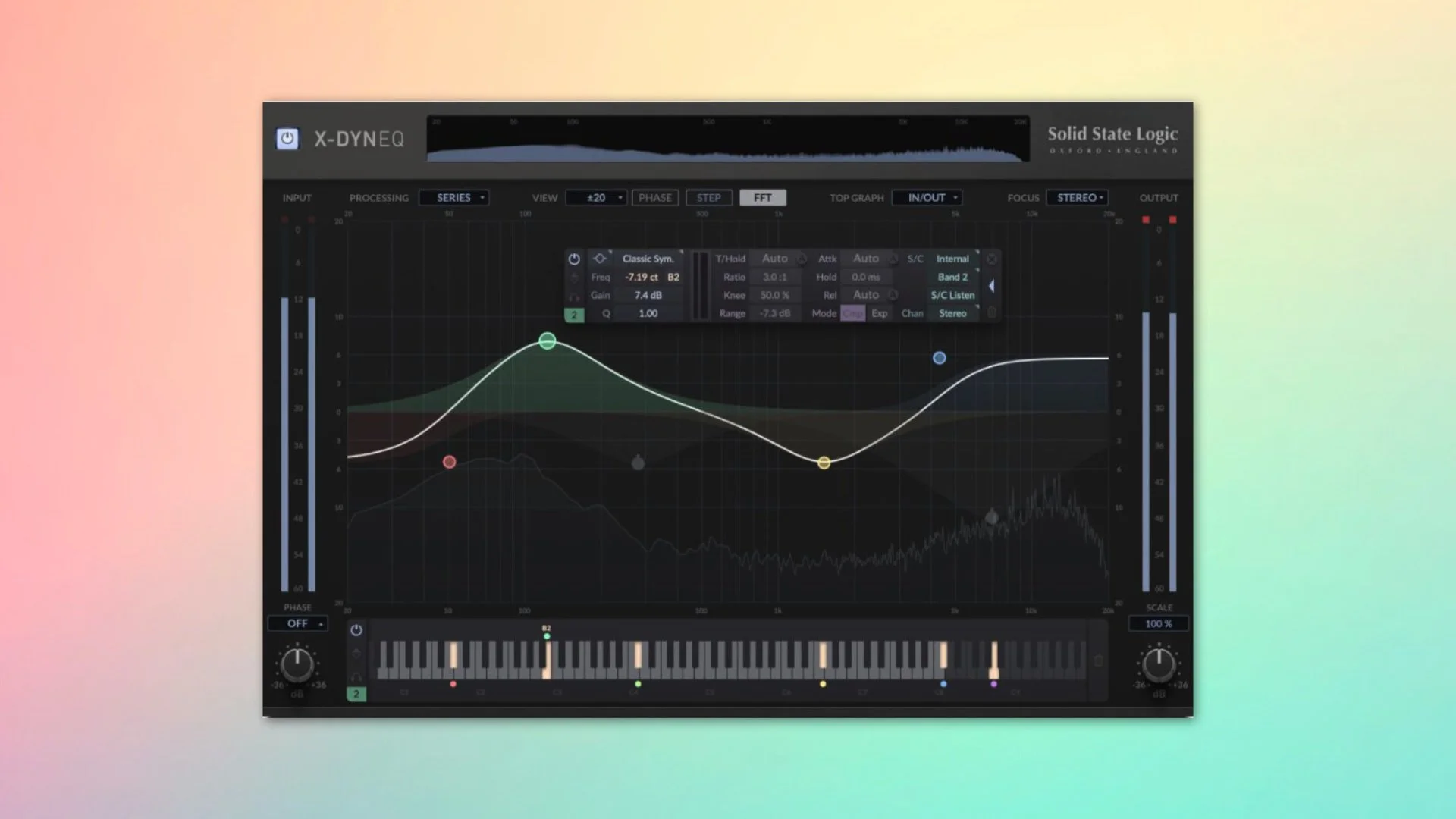This screenshot has width=1456, height=819.
Task: Open the FOCUS Stereo dropdown
Action: [1078, 198]
